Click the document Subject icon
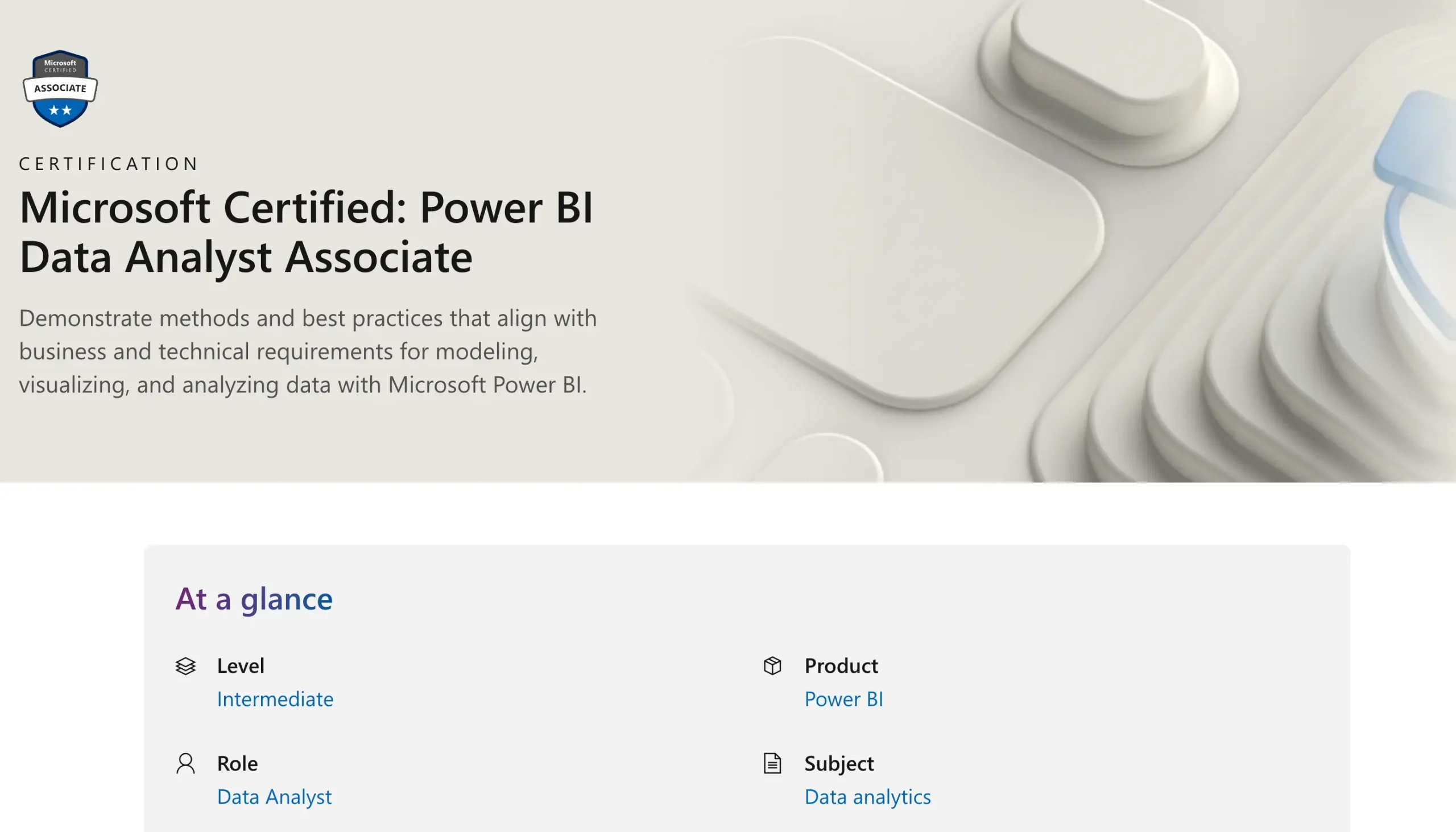The image size is (1456, 832). coord(772,763)
